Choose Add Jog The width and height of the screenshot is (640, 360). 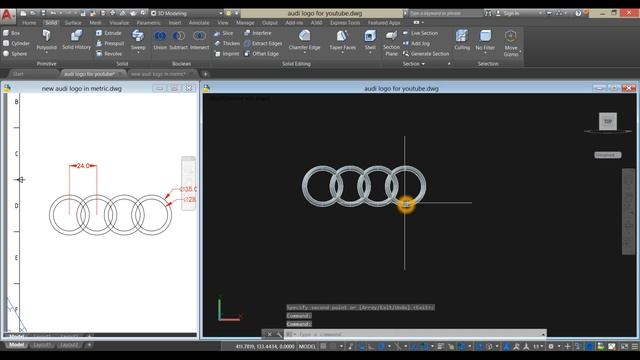click(x=416, y=43)
